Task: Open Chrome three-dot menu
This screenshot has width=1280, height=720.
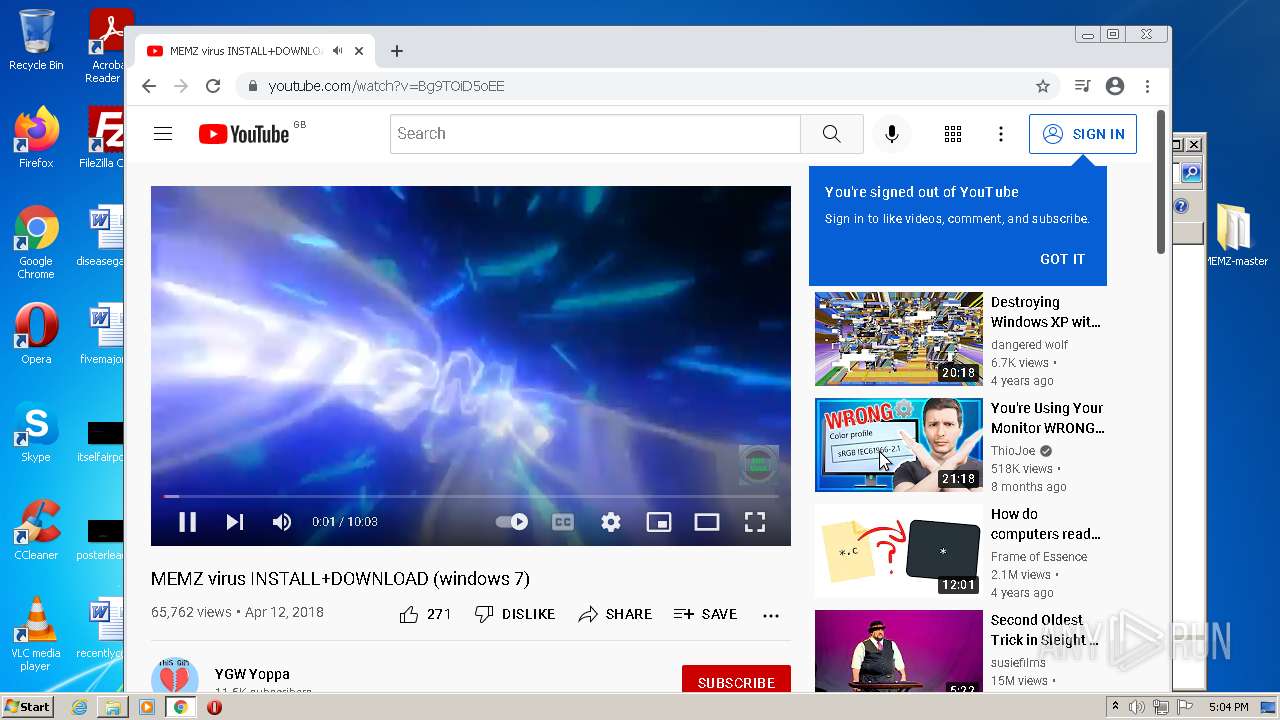Action: tap(1148, 86)
